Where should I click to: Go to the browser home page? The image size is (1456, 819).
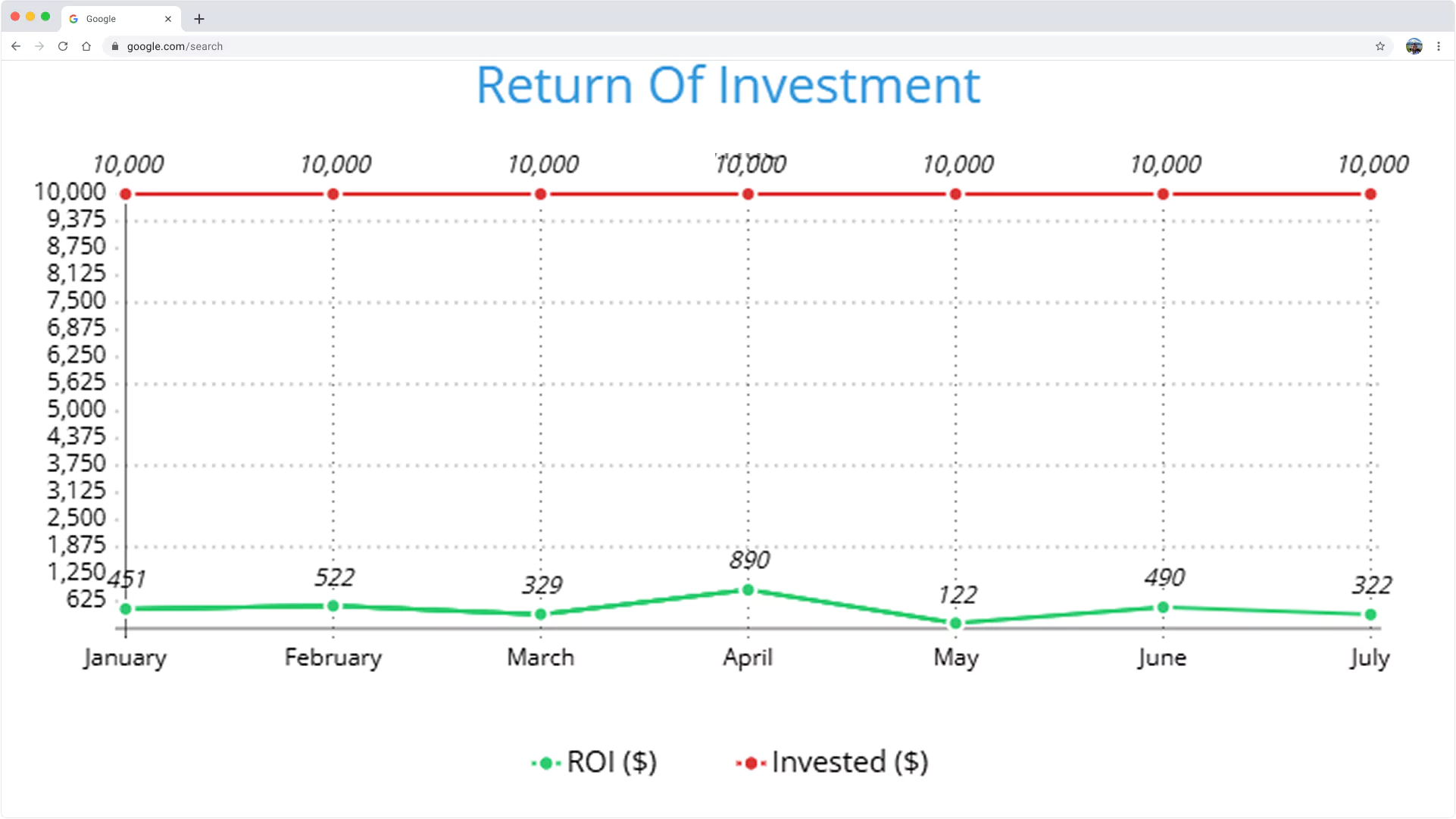pos(86,46)
